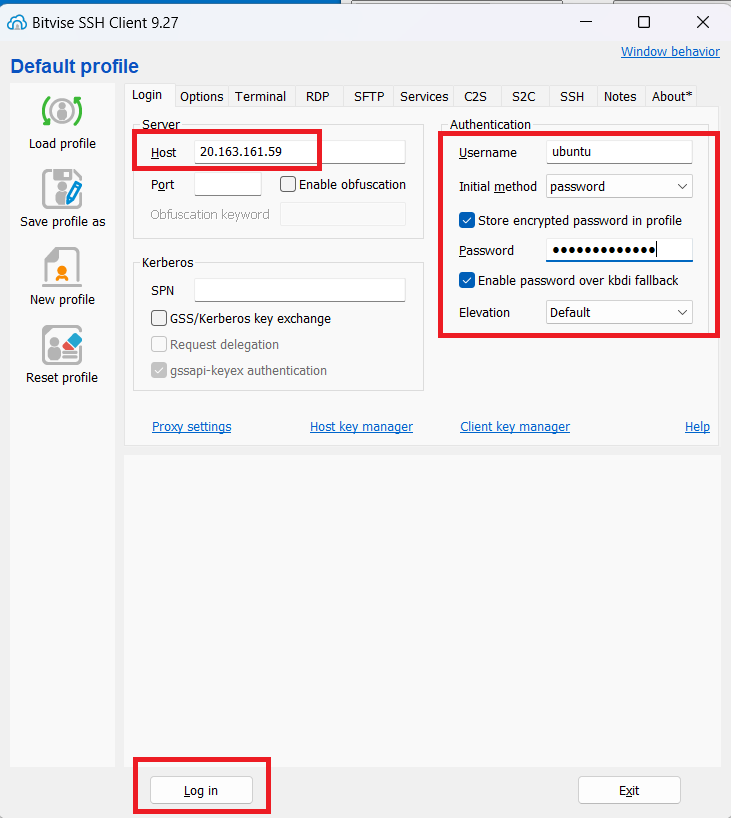Screen dimensions: 731x818
Task: Enable GSS/Kerberos key exchange
Action: [x=159, y=318]
